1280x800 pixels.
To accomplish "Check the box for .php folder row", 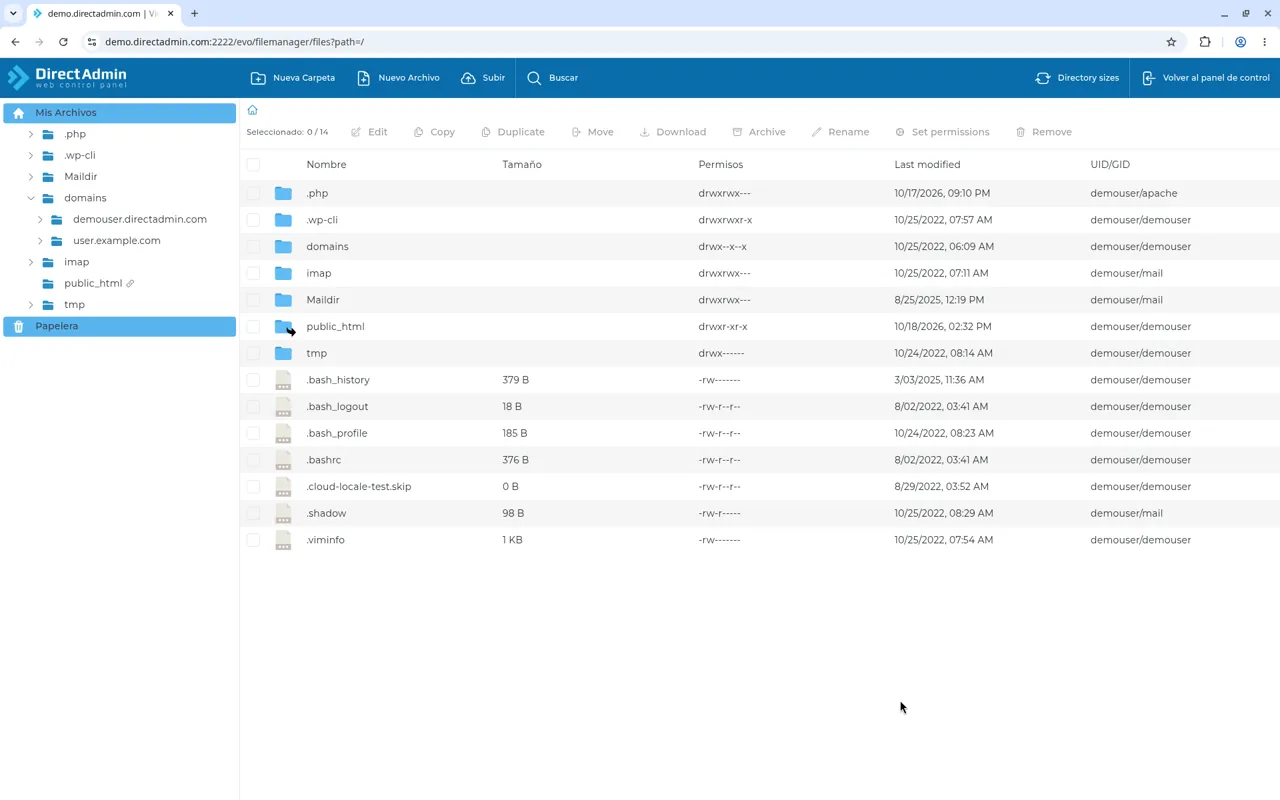I will point(253,193).
